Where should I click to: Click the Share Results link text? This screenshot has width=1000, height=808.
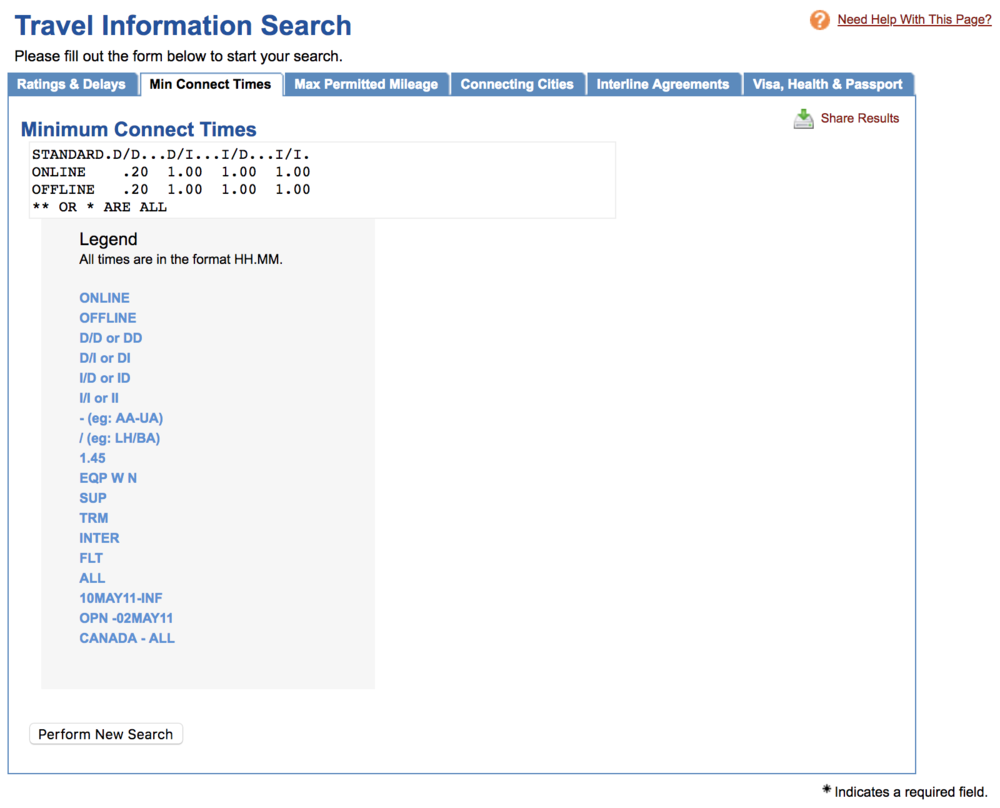[859, 118]
